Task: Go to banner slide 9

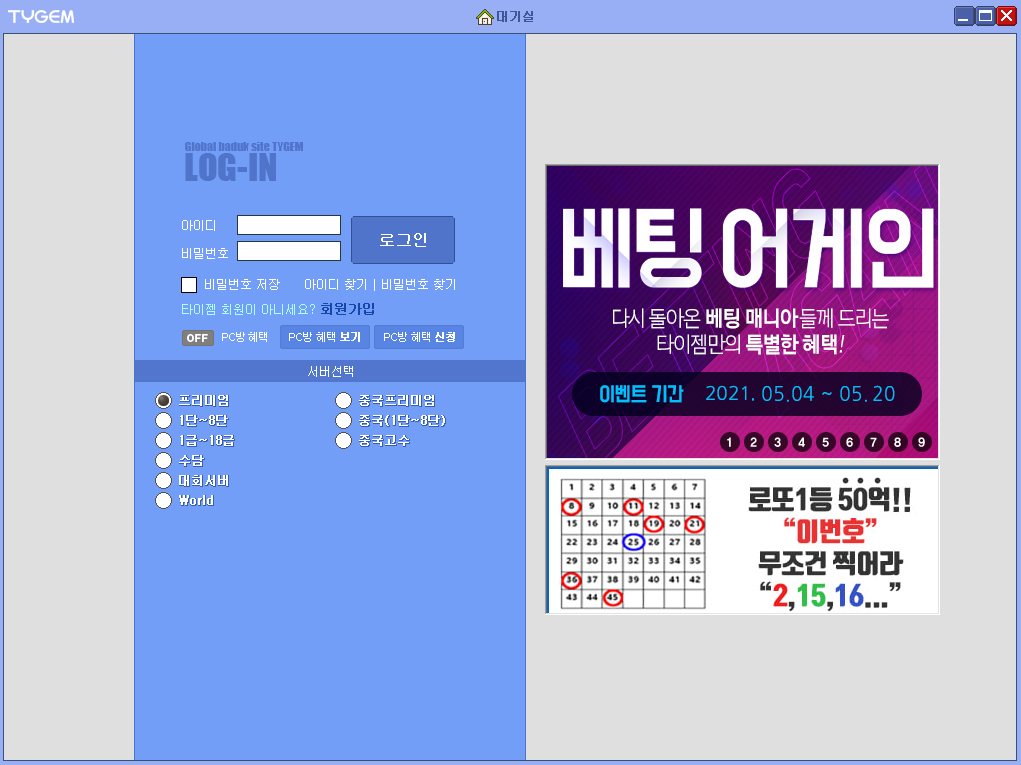Action: [x=921, y=442]
